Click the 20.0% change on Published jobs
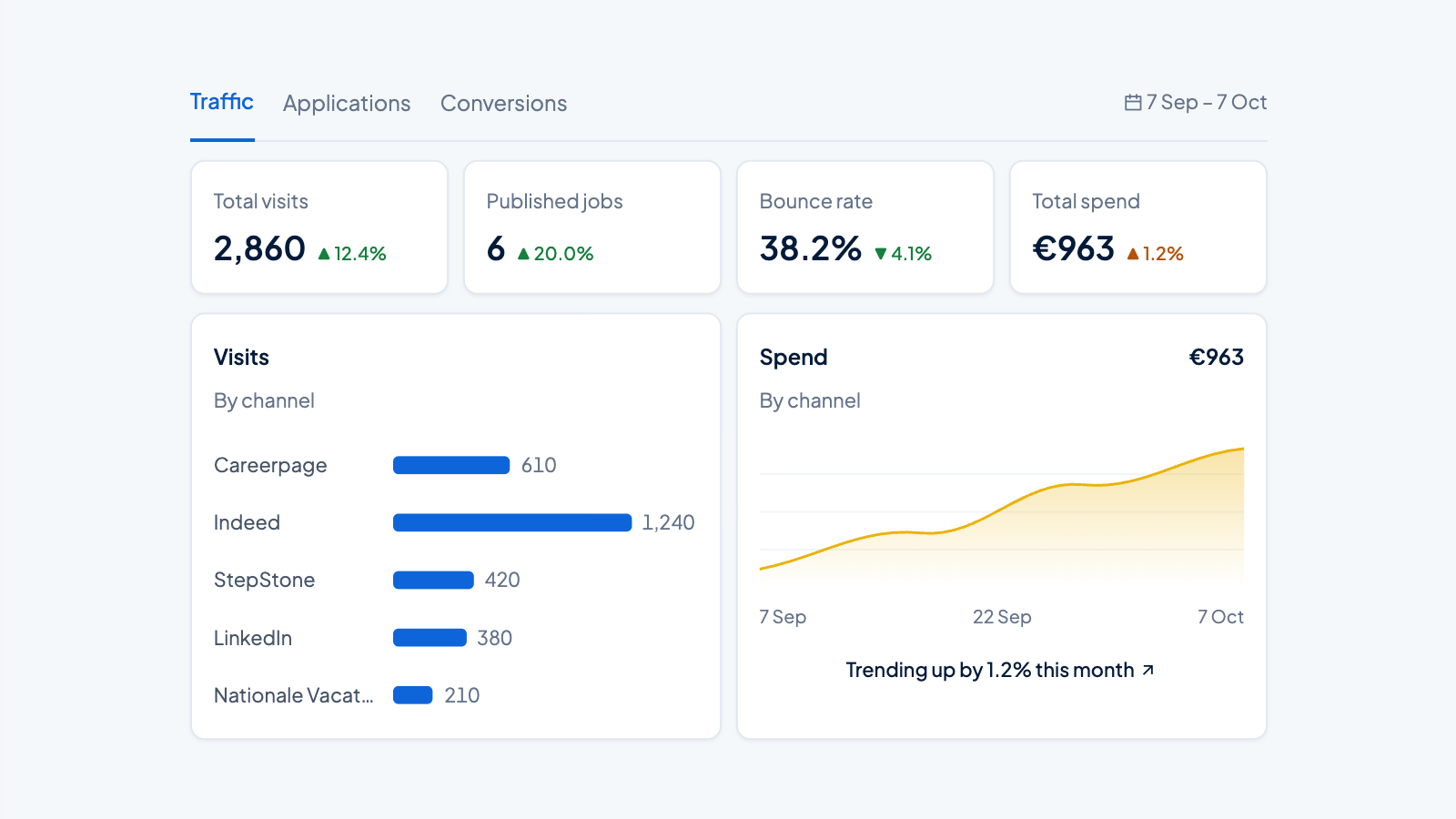The image size is (1456, 819). [563, 254]
